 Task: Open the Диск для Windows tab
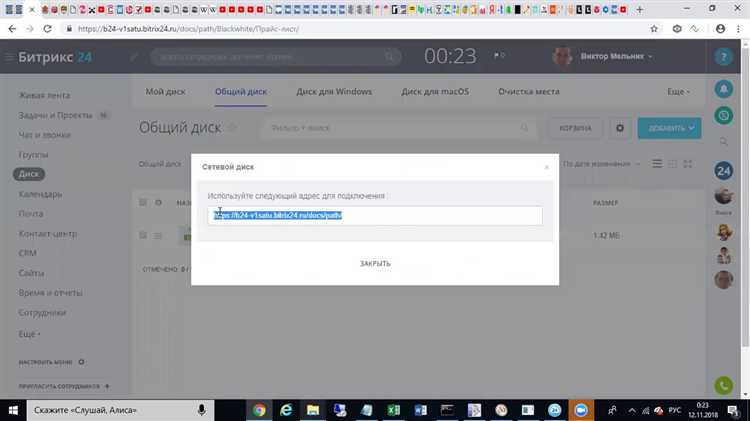(x=334, y=91)
